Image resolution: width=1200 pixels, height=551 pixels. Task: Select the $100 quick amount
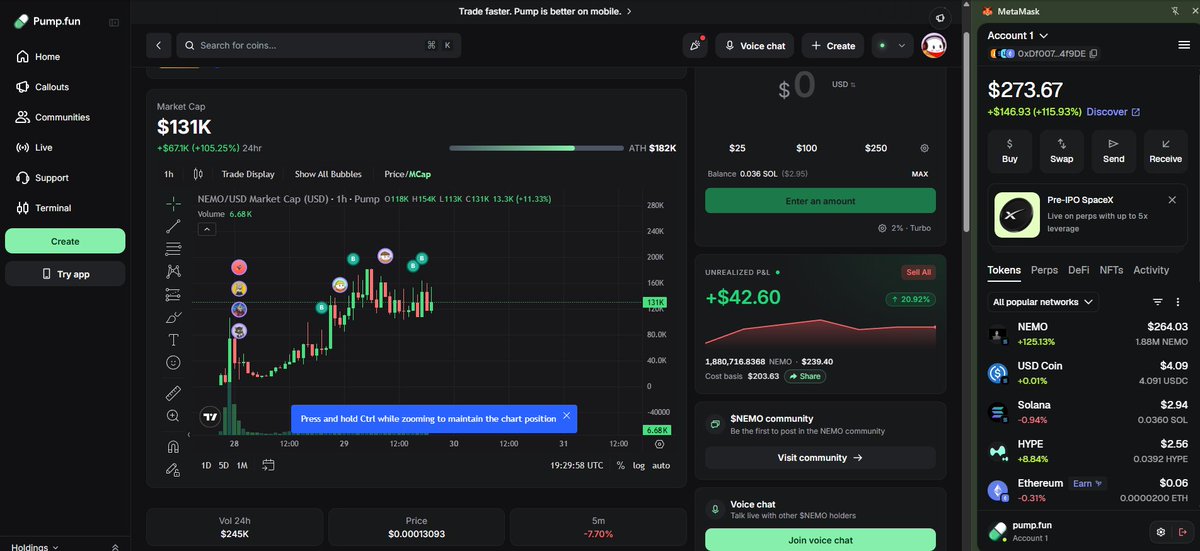[x=806, y=148]
